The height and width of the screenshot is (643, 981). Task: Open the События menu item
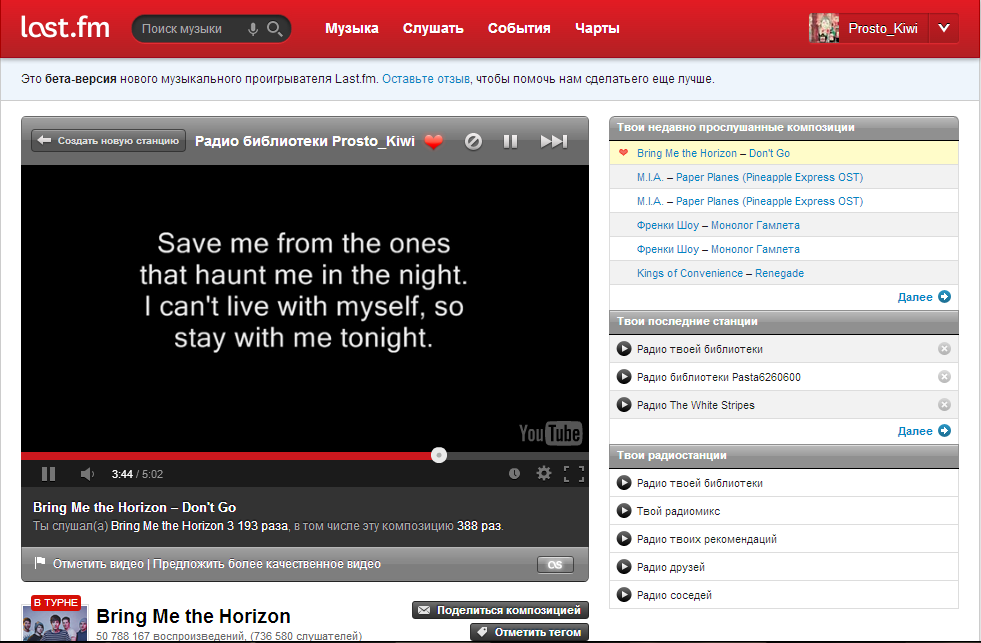pos(519,28)
